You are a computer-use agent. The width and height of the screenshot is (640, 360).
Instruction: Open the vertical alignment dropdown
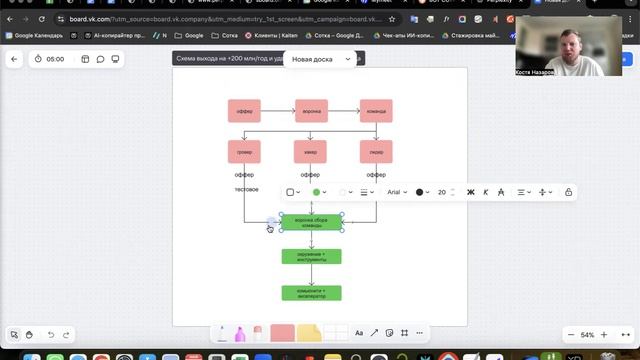click(545, 192)
